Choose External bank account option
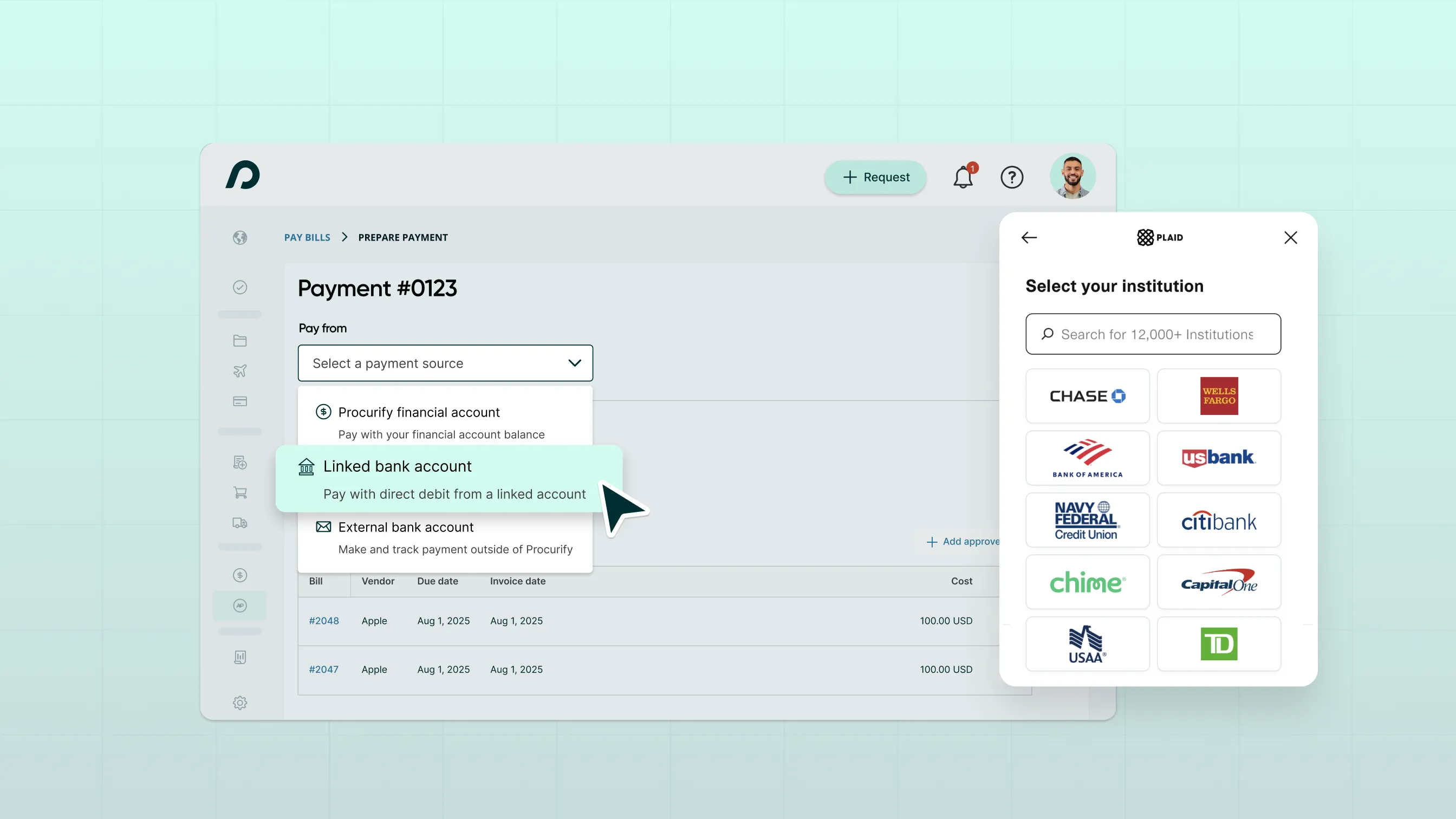 pyautogui.click(x=445, y=537)
